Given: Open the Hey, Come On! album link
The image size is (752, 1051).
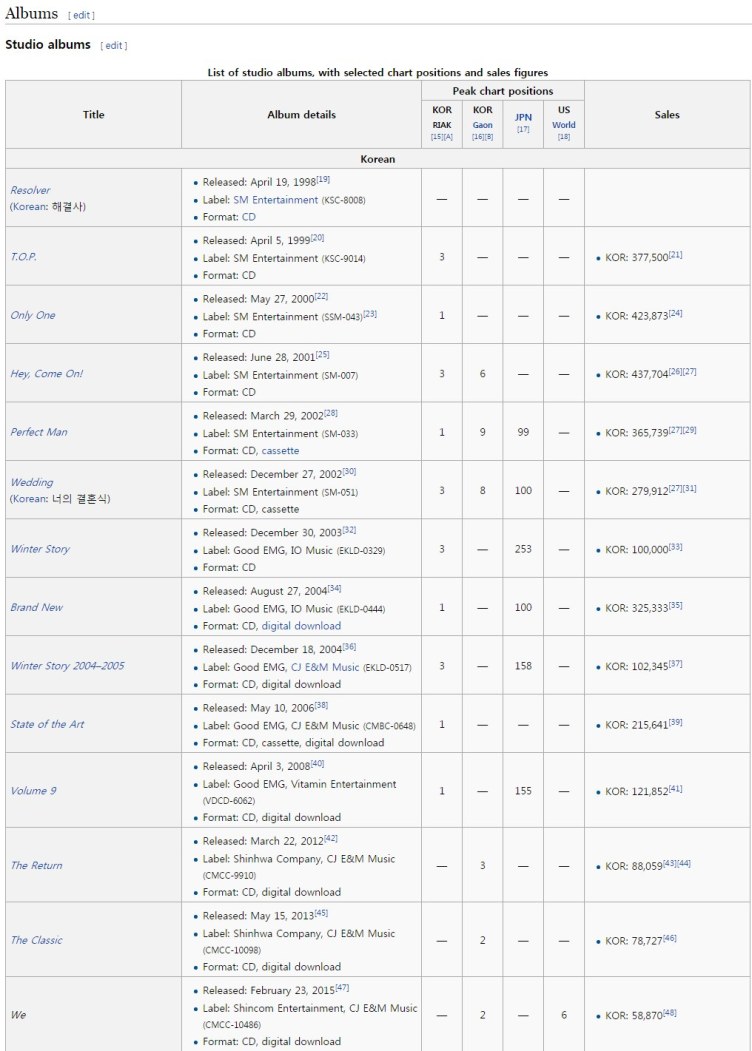Looking at the screenshot, I should (x=47, y=374).
